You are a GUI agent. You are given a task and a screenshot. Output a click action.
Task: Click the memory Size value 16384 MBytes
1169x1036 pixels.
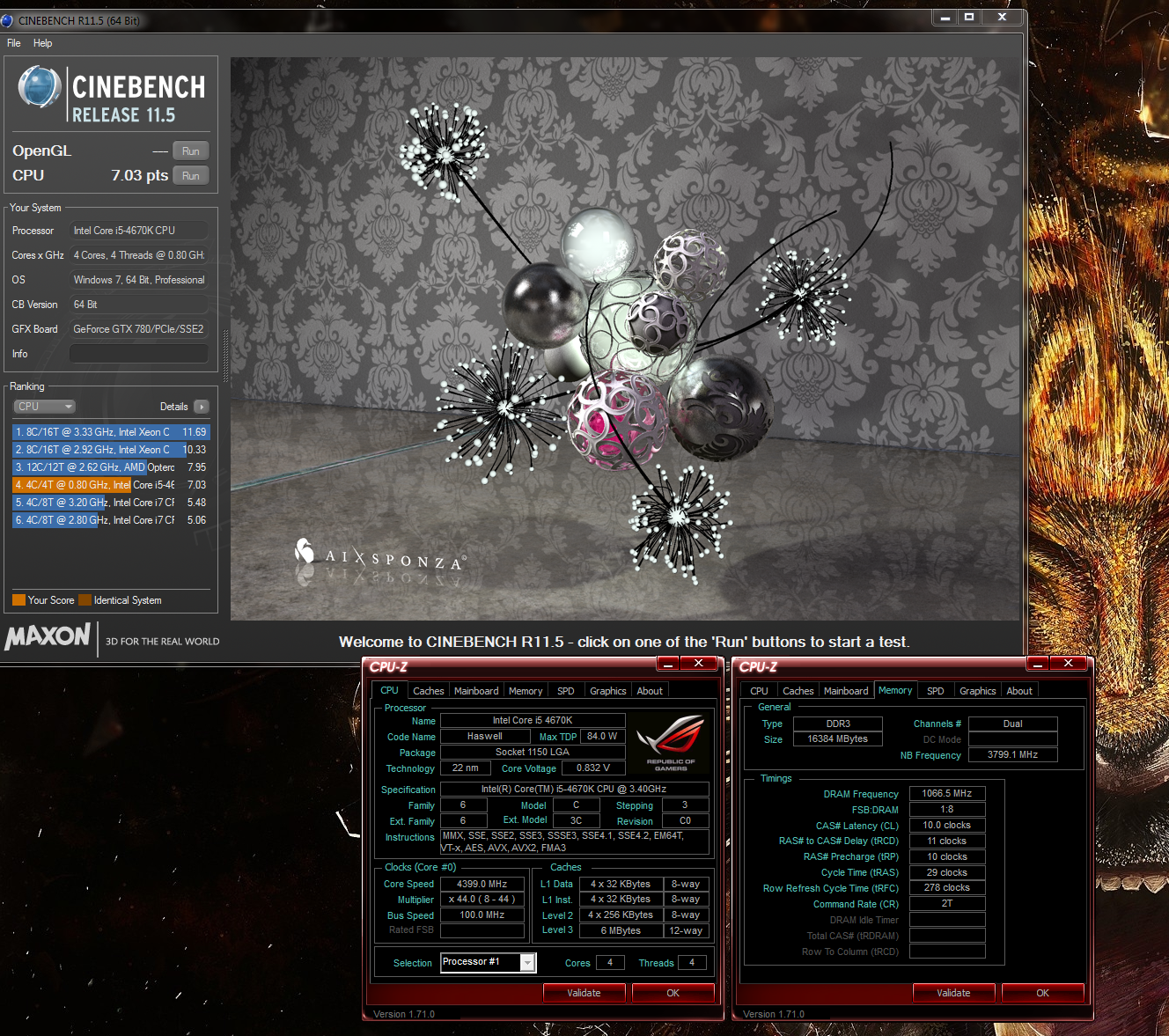click(838, 739)
